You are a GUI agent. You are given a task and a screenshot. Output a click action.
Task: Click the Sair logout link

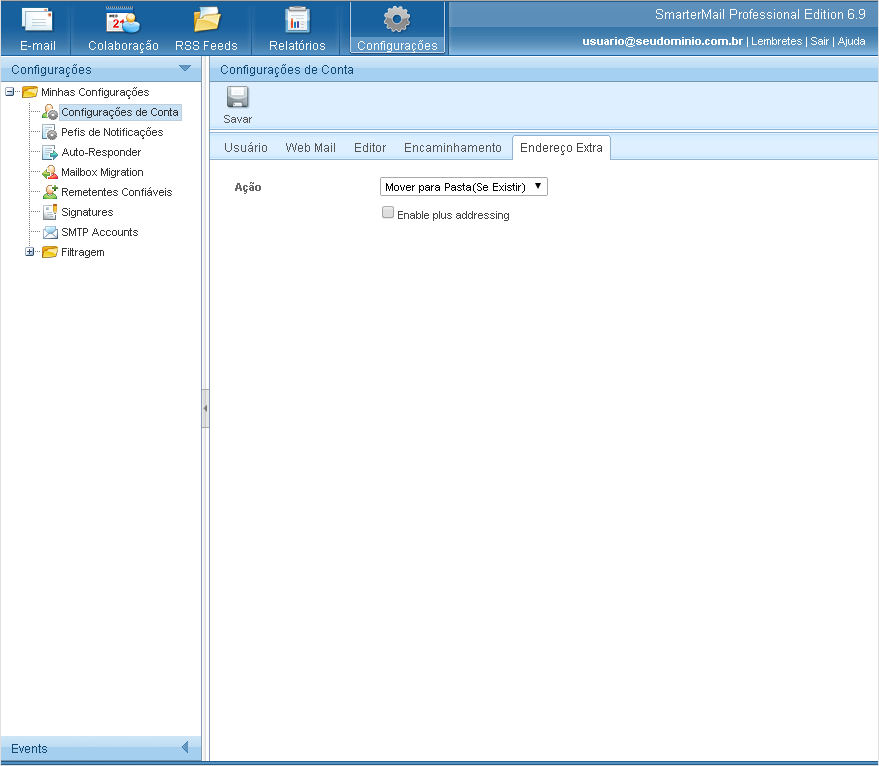[818, 42]
